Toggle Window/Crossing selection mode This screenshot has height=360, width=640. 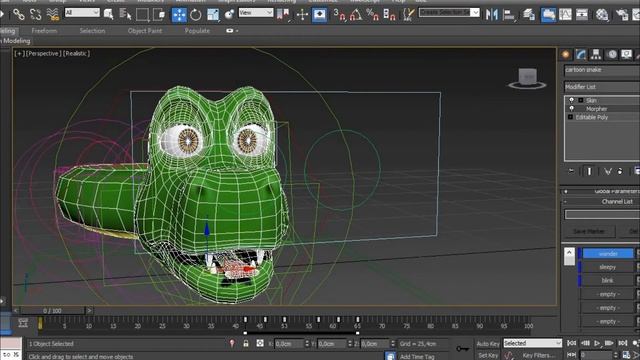coord(159,15)
